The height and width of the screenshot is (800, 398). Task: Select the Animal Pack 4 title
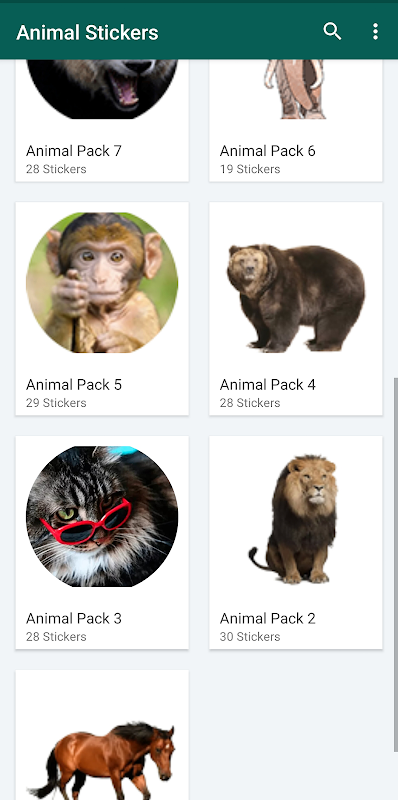[x=268, y=385]
